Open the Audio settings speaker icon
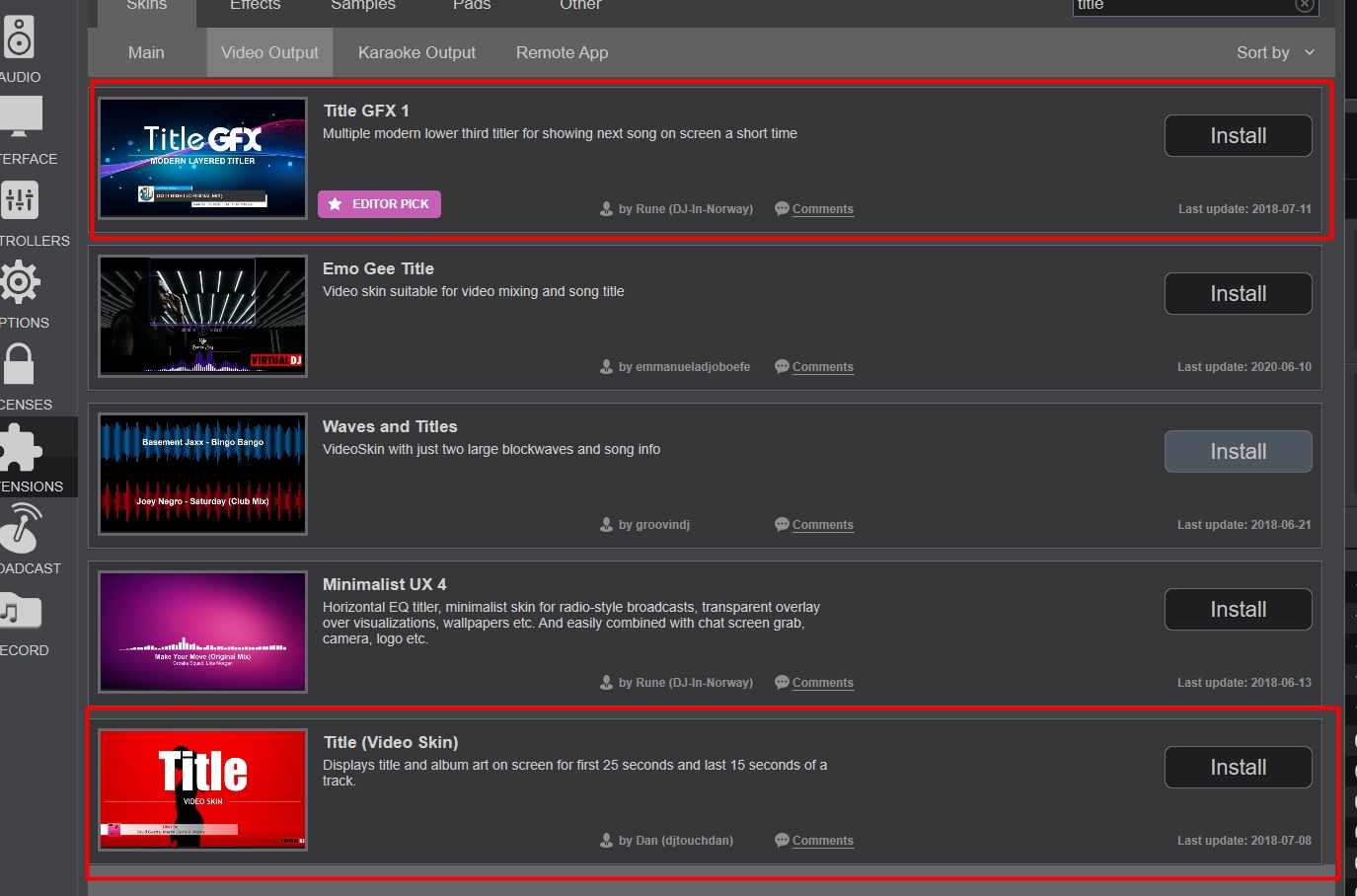 tap(19, 37)
